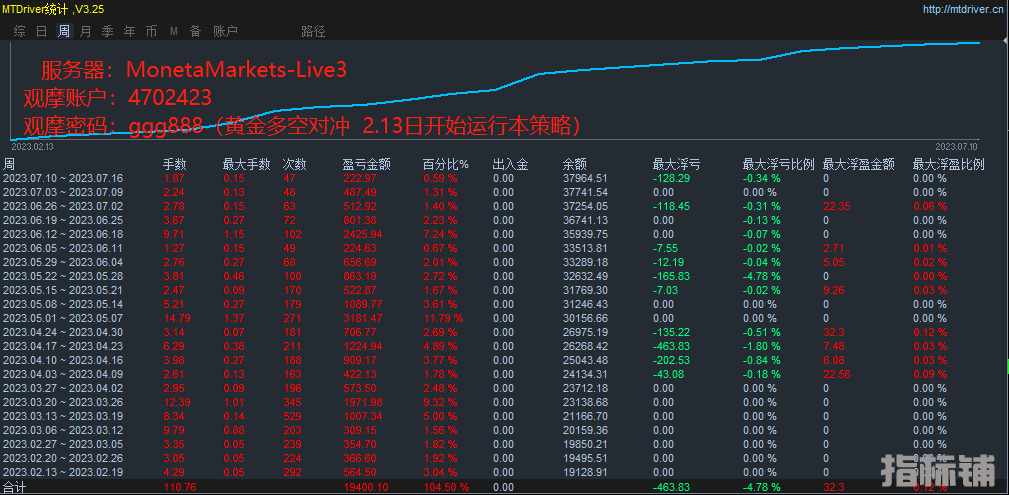
Task: Select row 2023.03.13 ~ 2023.03.19
Action: click(504, 416)
